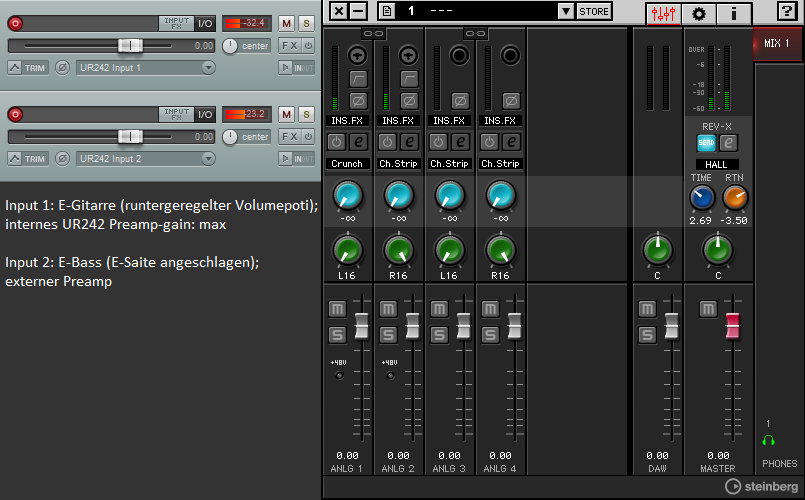
Task: Invert phase on ANLG 3 channel
Action: point(460,101)
